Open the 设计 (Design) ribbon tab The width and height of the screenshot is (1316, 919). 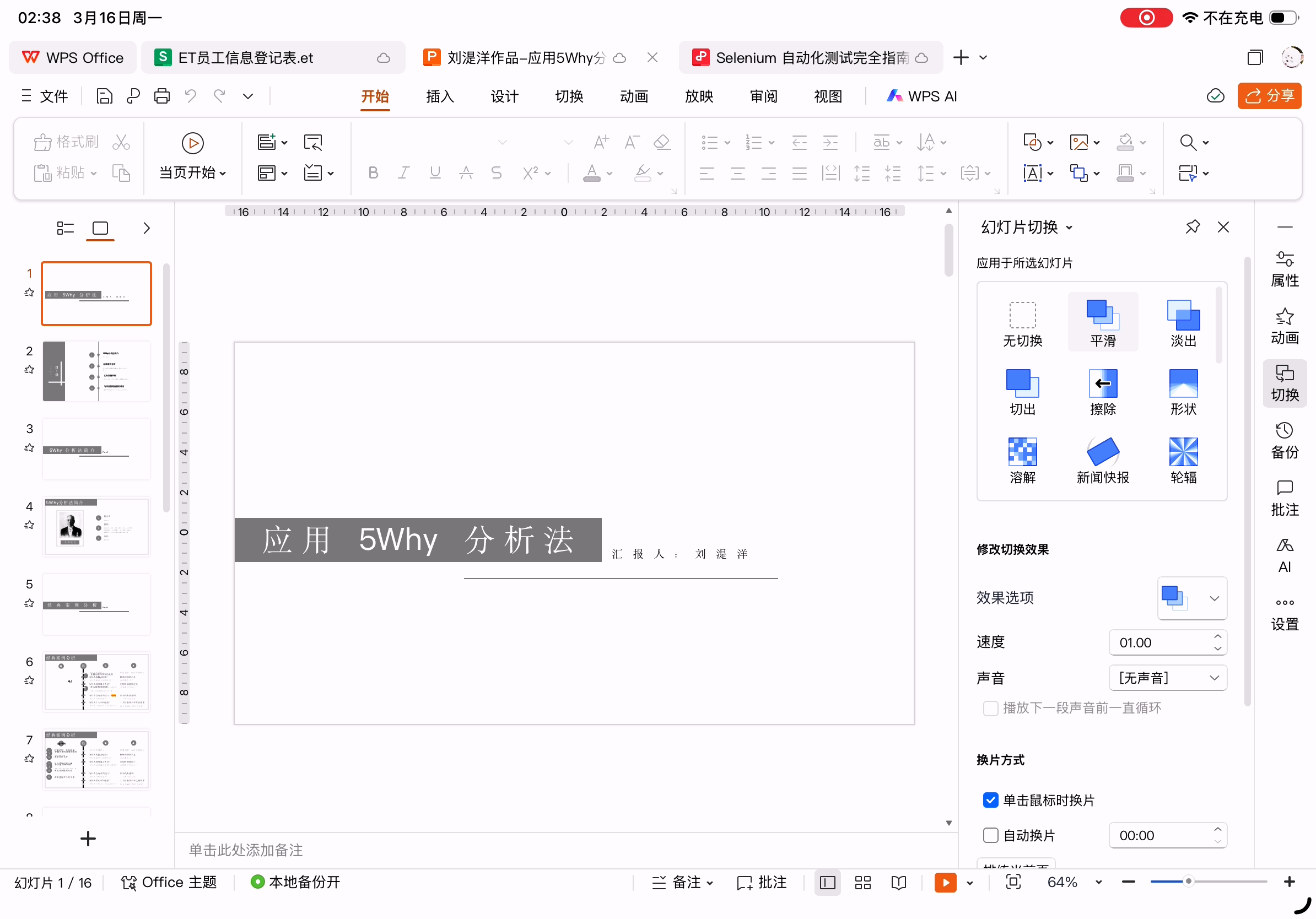504,96
